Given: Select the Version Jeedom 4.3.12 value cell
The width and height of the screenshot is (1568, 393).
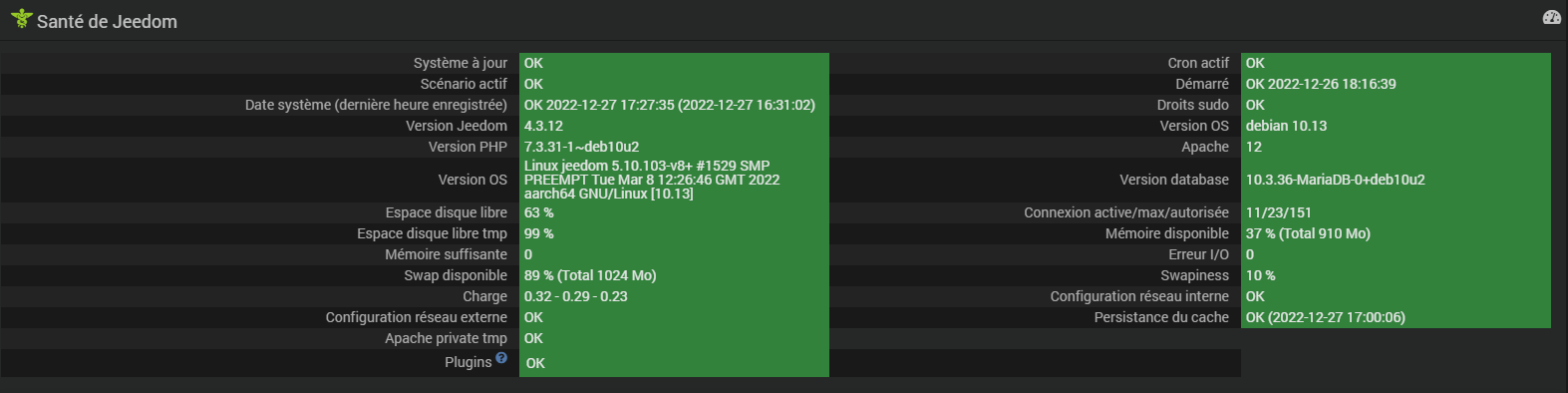Looking at the screenshot, I should pos(674,126).
